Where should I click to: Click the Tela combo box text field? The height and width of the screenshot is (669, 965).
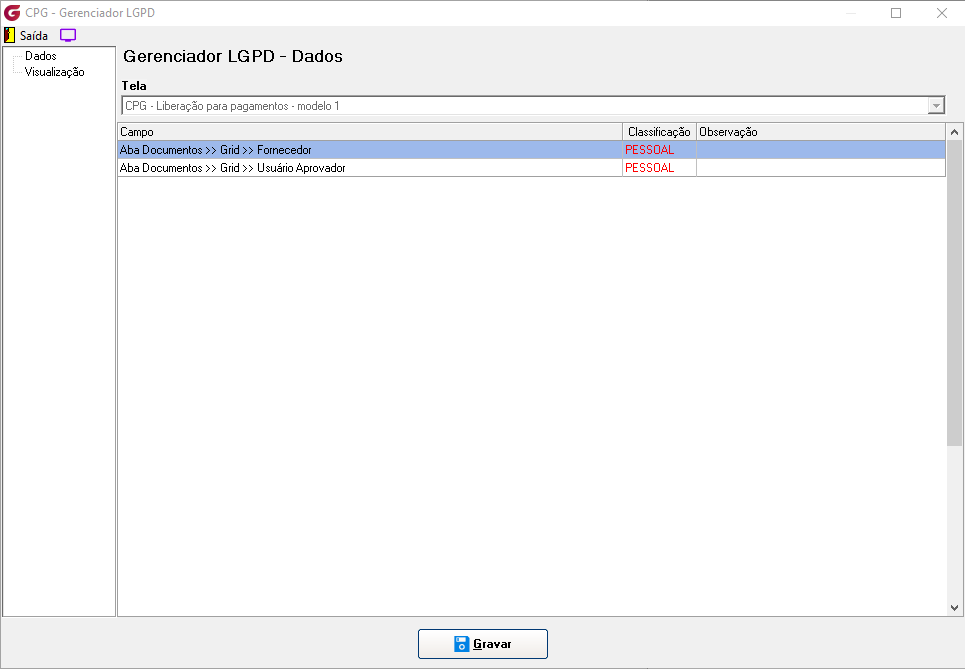[x=525, y=106]
